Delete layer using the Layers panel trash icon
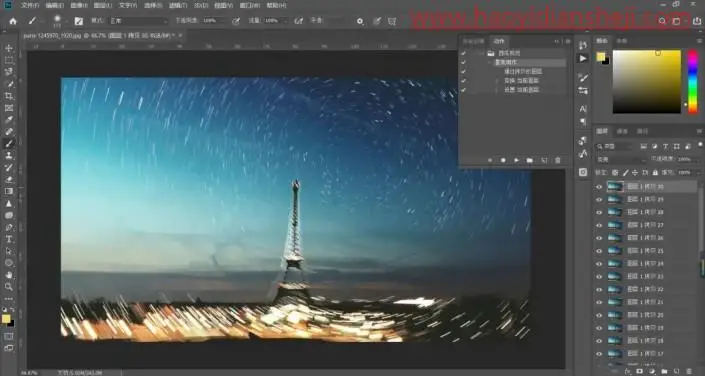Image resolution: width=705 pixels, height=376 pixels. point(689,371)
